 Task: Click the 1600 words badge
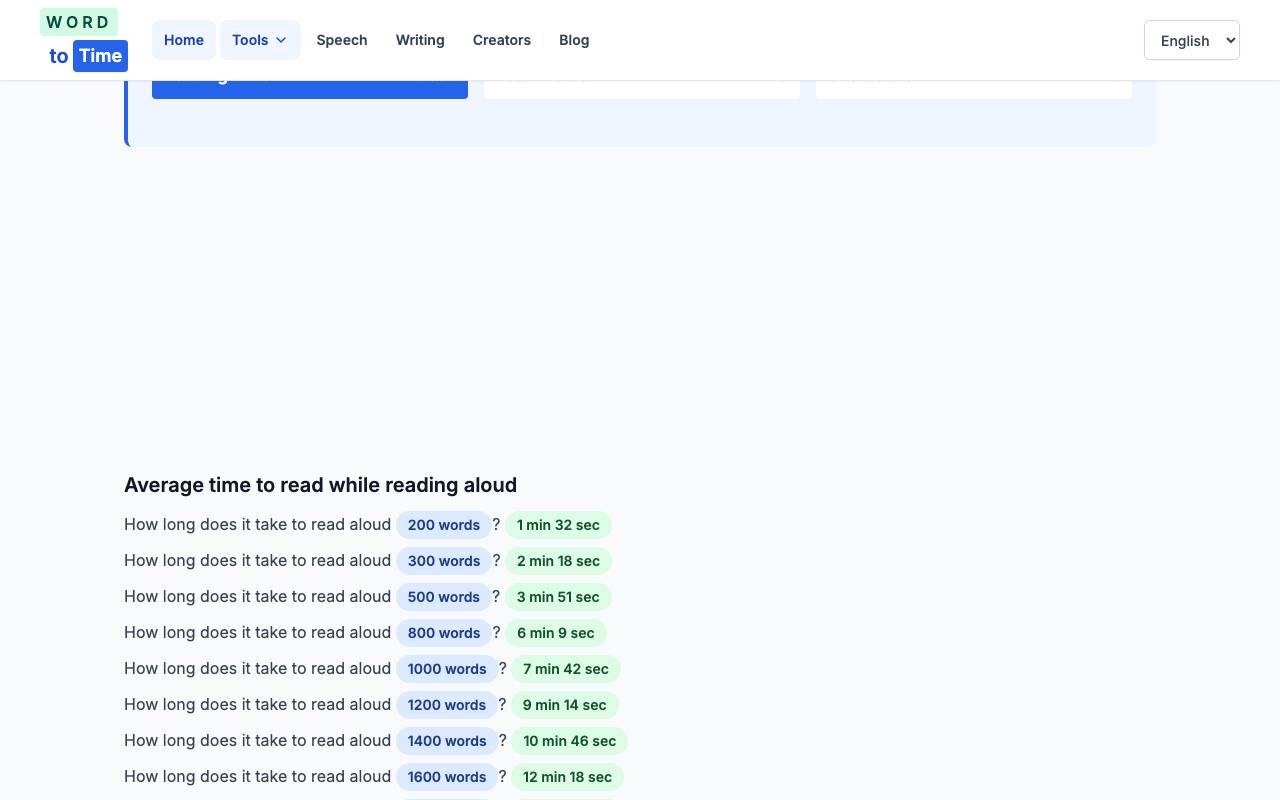[447, 777]
